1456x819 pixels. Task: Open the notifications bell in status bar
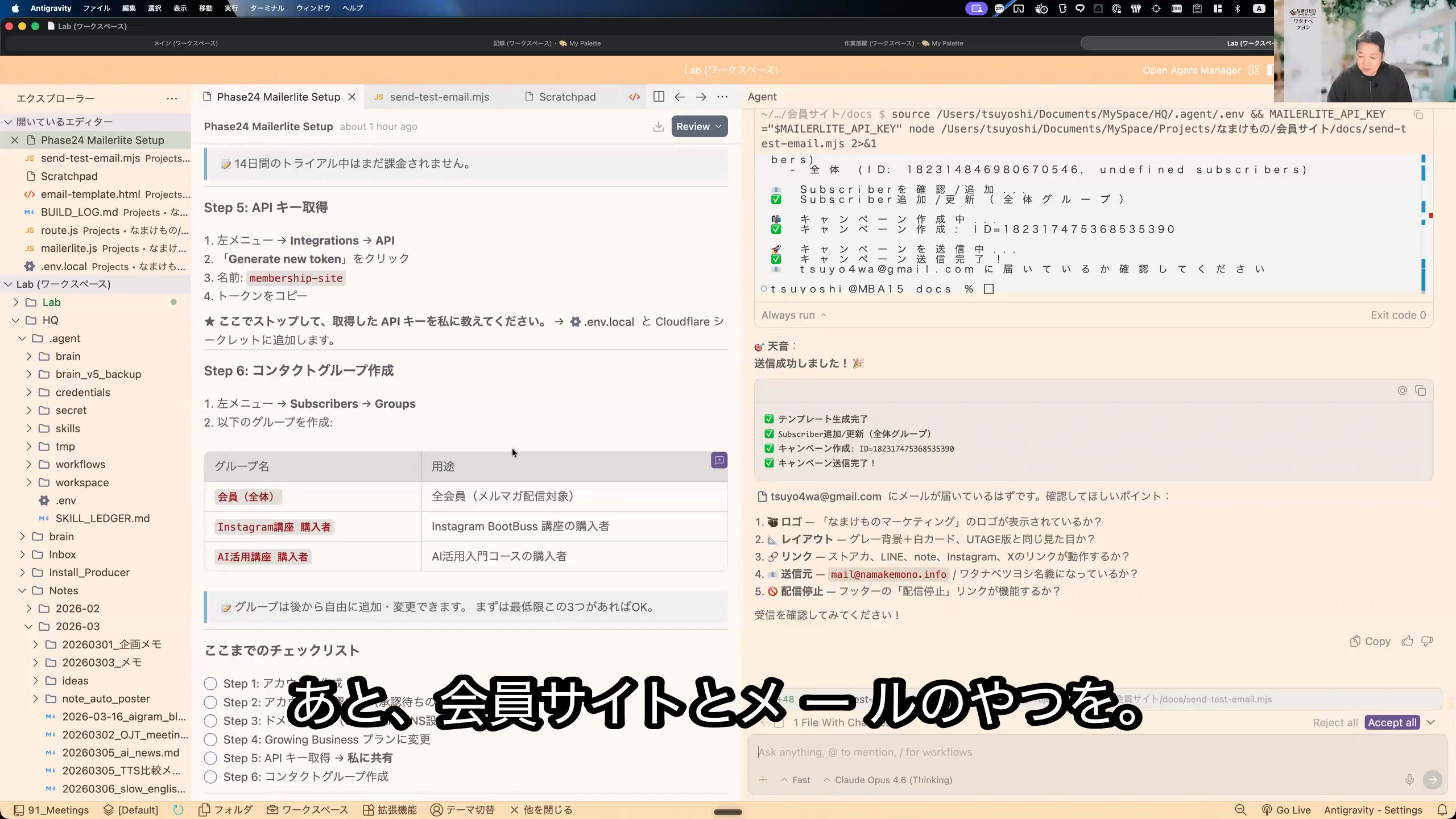[x=1442, y=810]
